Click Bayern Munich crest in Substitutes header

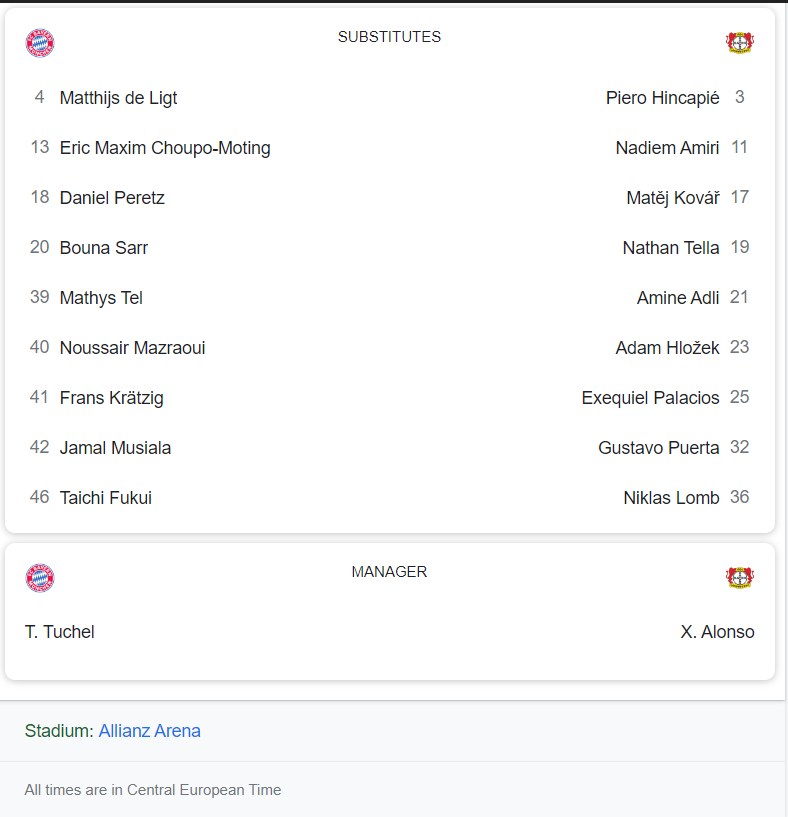click(40, 43)
